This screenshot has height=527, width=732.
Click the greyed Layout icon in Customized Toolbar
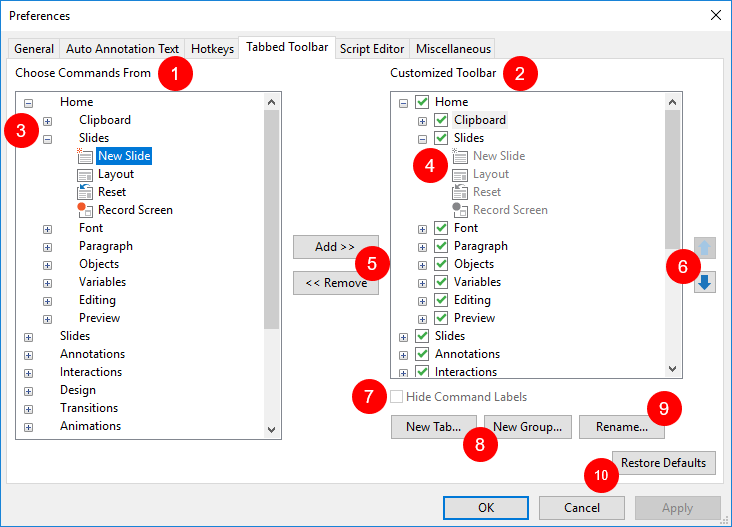click(460, 175)
